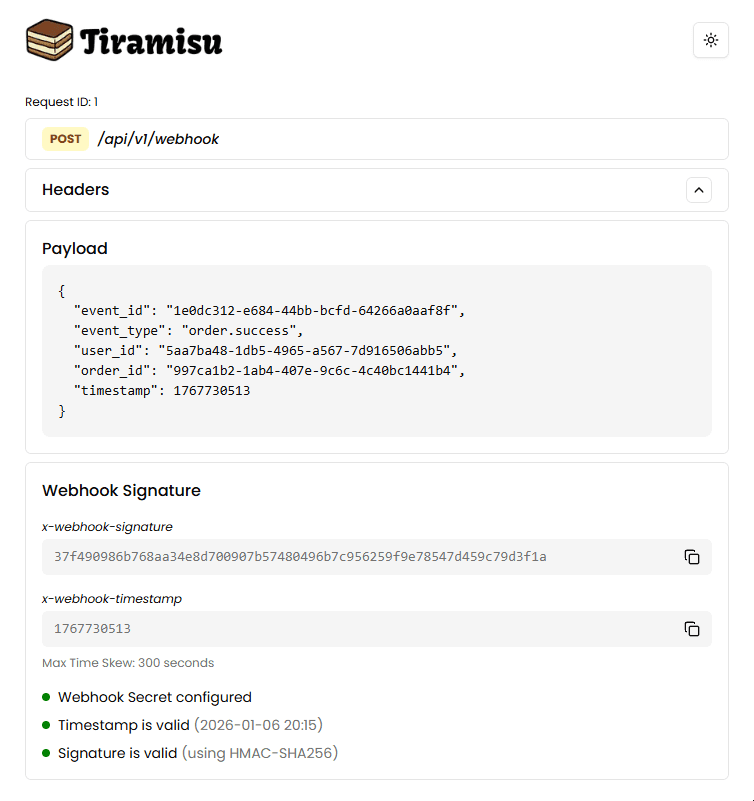Copy the x-webhook-timestamp value
The width and height of the screenshot is (754, 801).
tap(692, 629)
